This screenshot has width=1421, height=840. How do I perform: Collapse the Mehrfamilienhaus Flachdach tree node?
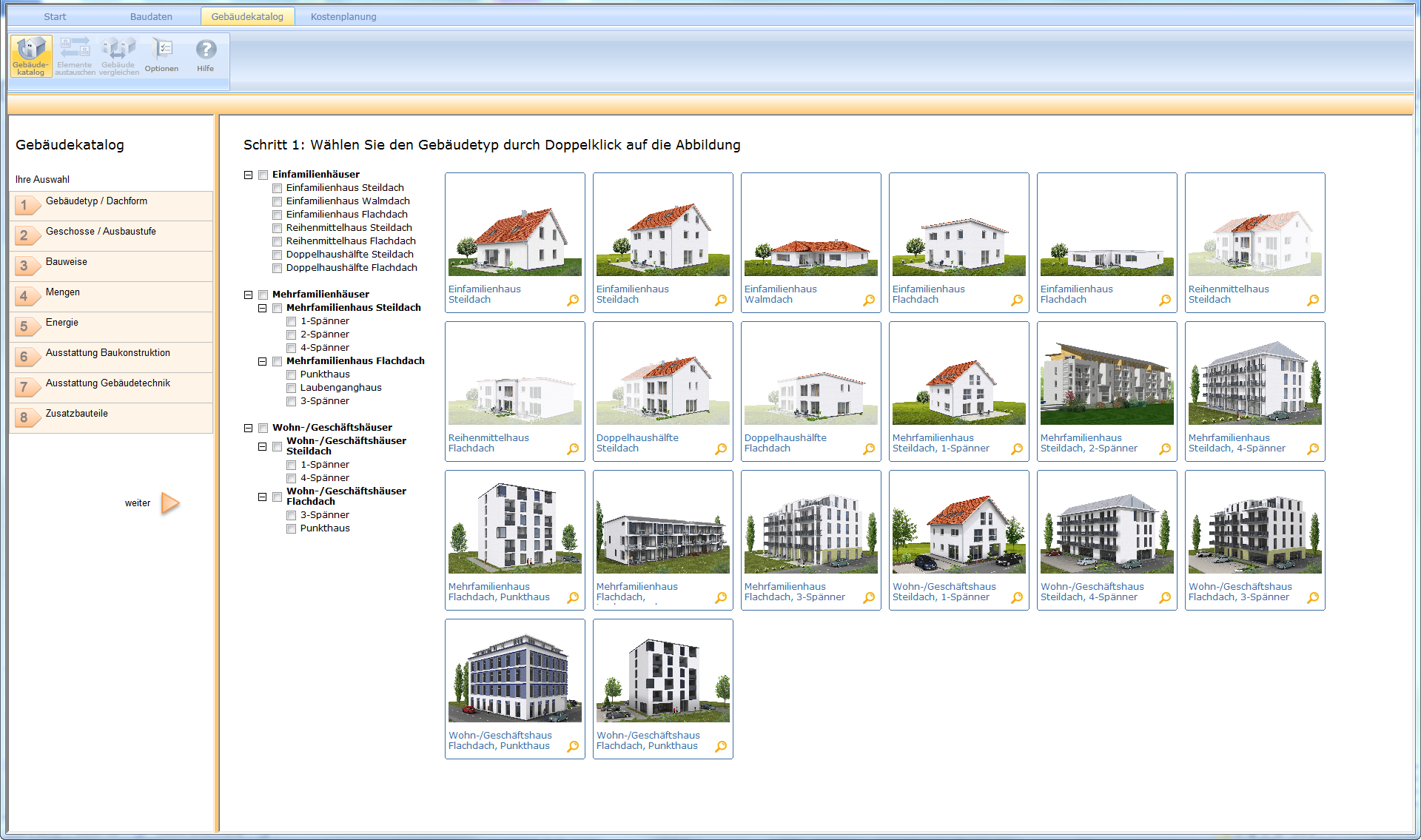point(263,361)
